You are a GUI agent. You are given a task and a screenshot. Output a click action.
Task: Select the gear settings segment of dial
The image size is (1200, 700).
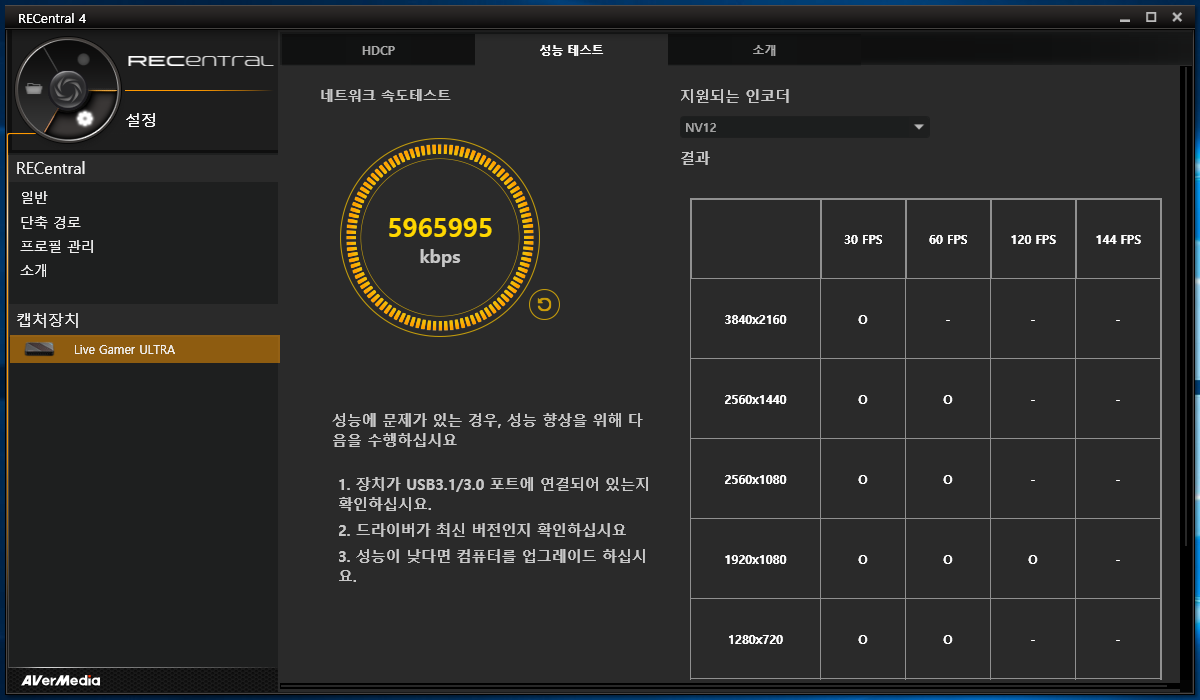[85, 119]
